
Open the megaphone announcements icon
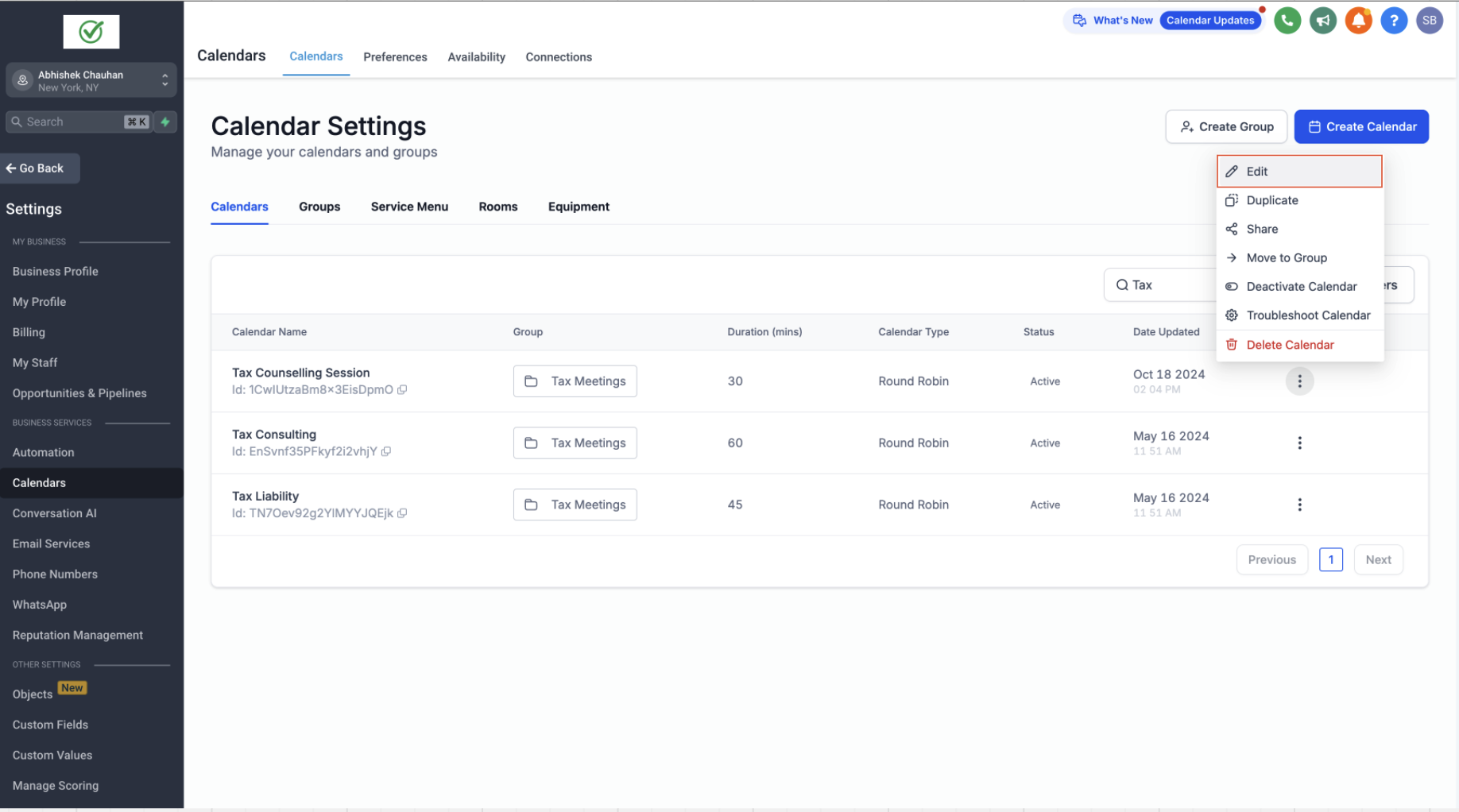pos(1322,21)
